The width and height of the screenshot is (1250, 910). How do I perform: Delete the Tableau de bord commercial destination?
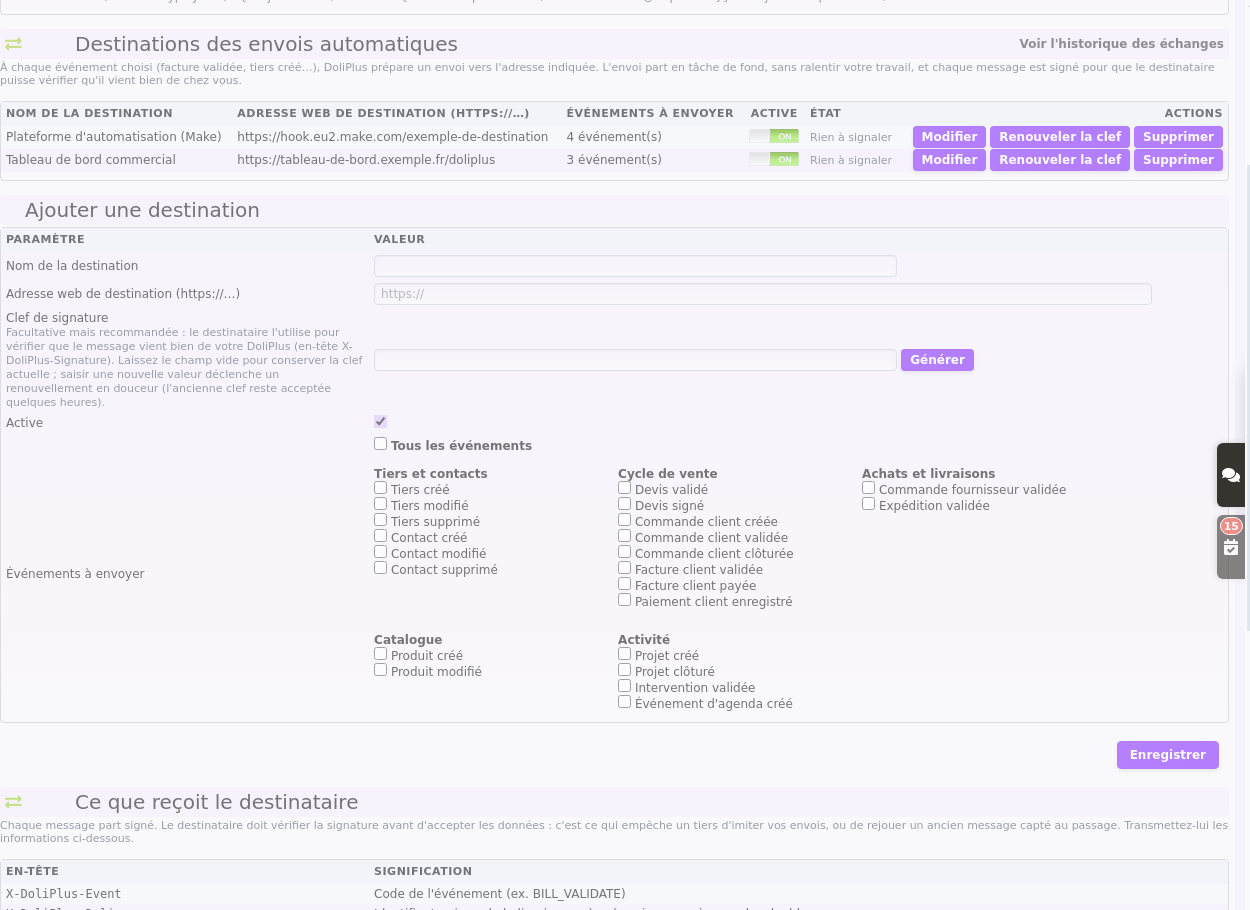[1178, 160]
